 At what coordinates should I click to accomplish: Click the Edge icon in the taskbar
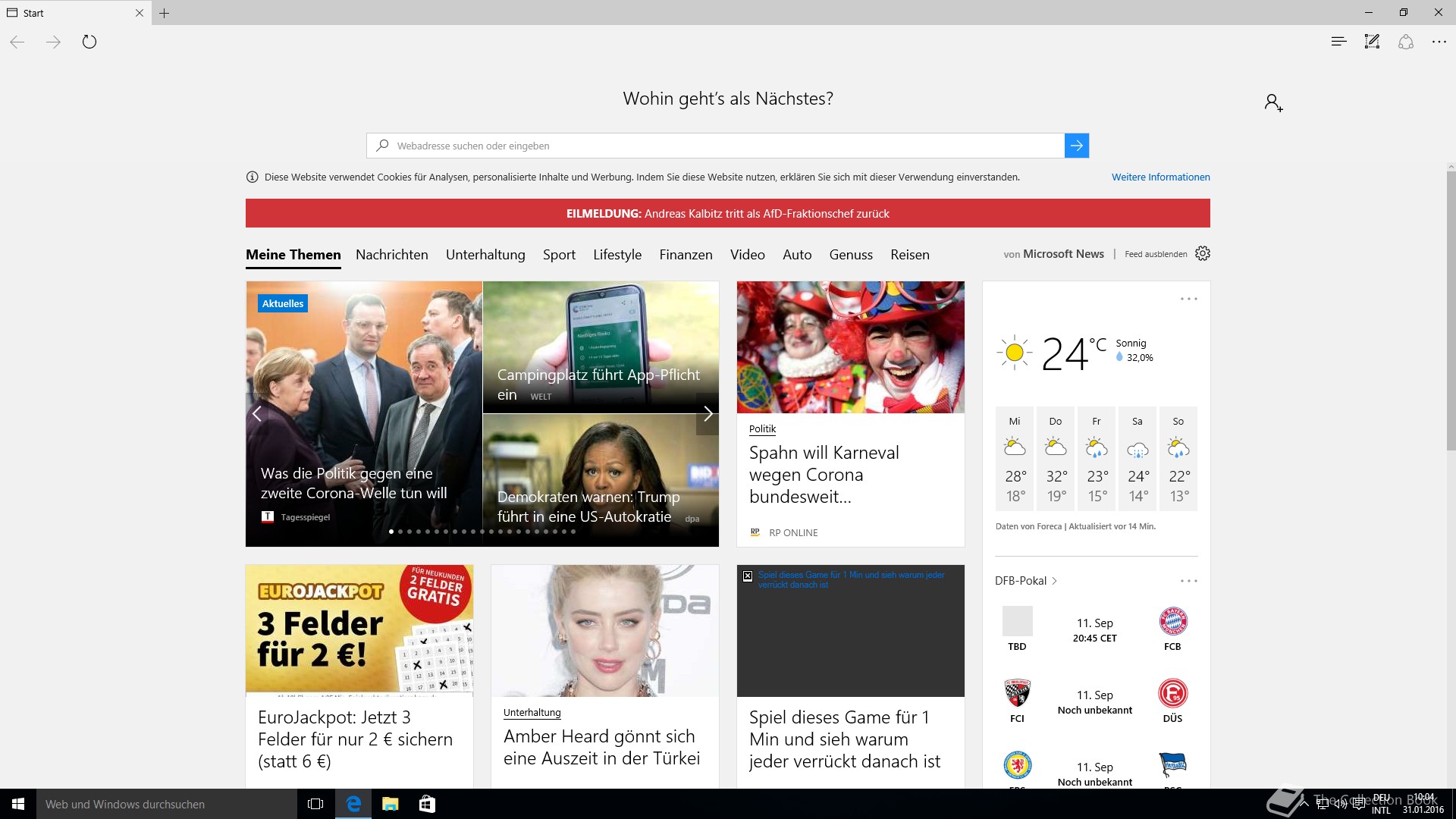(x=353, y=804)
